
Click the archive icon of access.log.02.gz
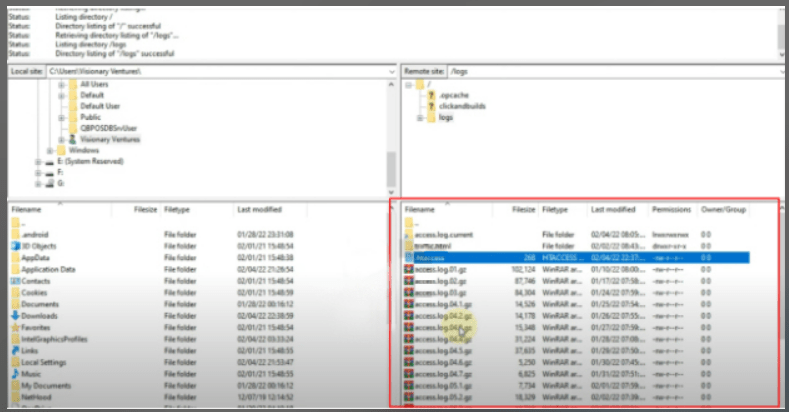pos(409,281)
